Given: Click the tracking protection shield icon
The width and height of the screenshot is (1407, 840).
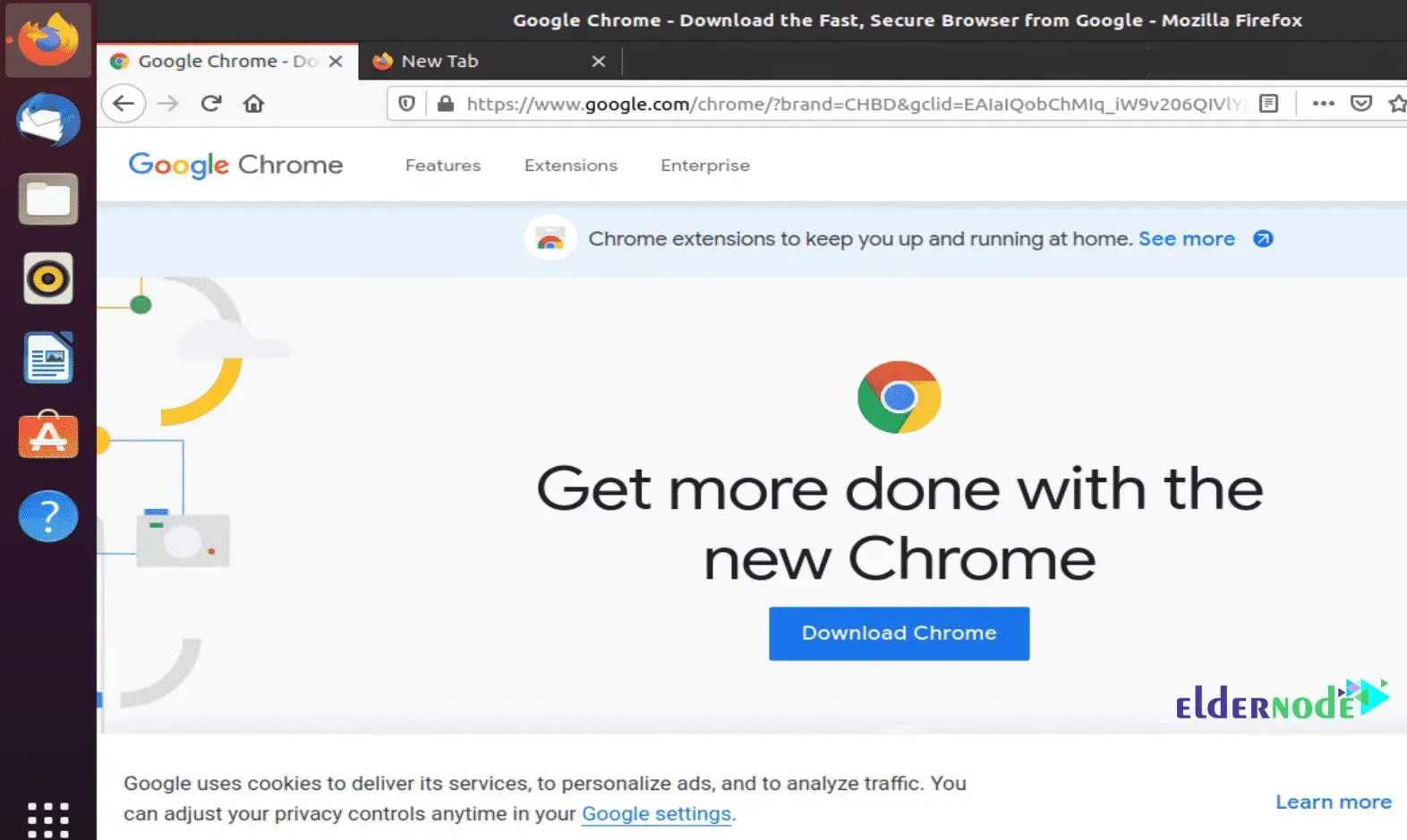Looking at the screenshot, I should tap(405, 103).
